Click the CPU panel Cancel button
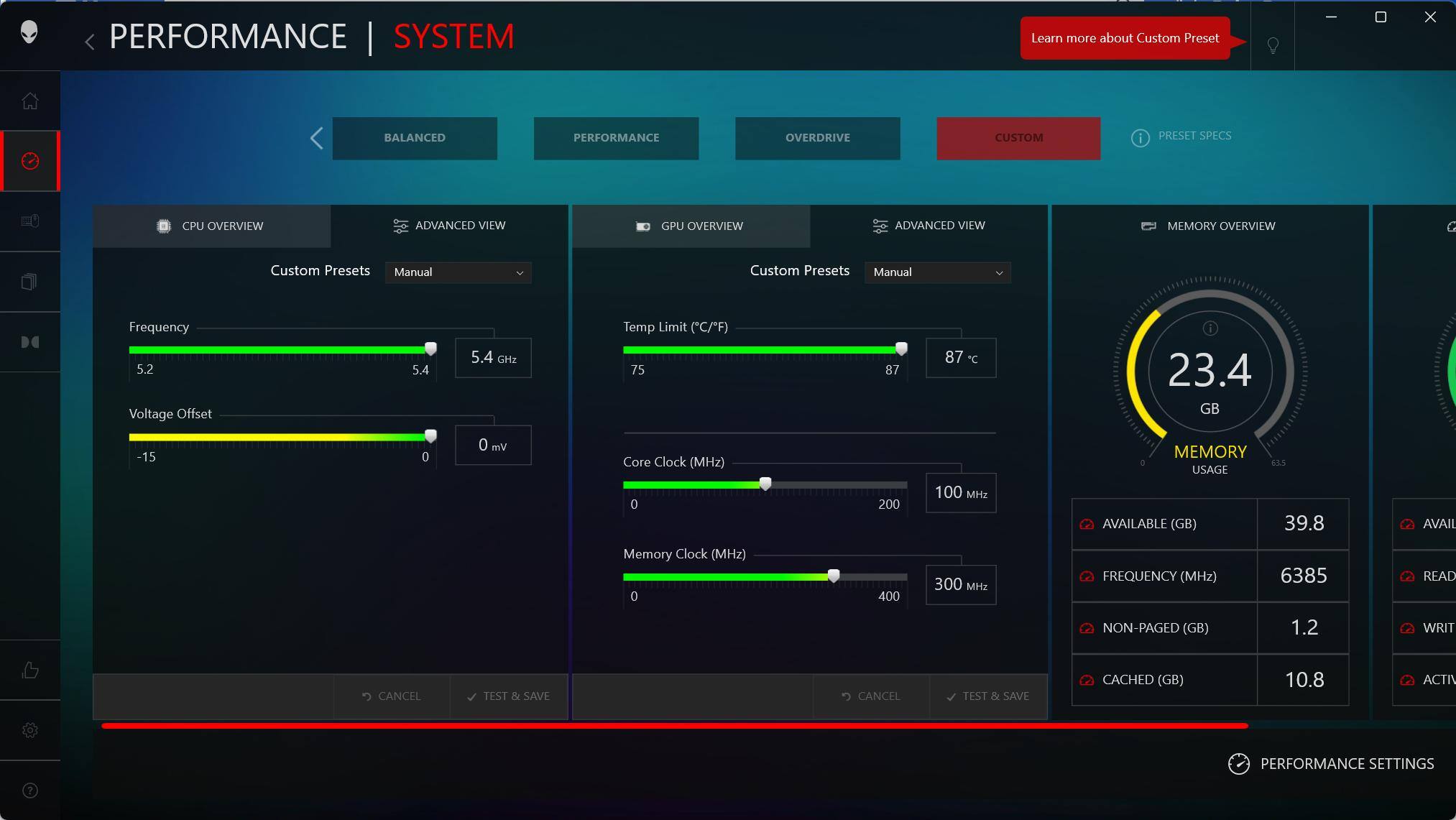 (x=391, y=696)
